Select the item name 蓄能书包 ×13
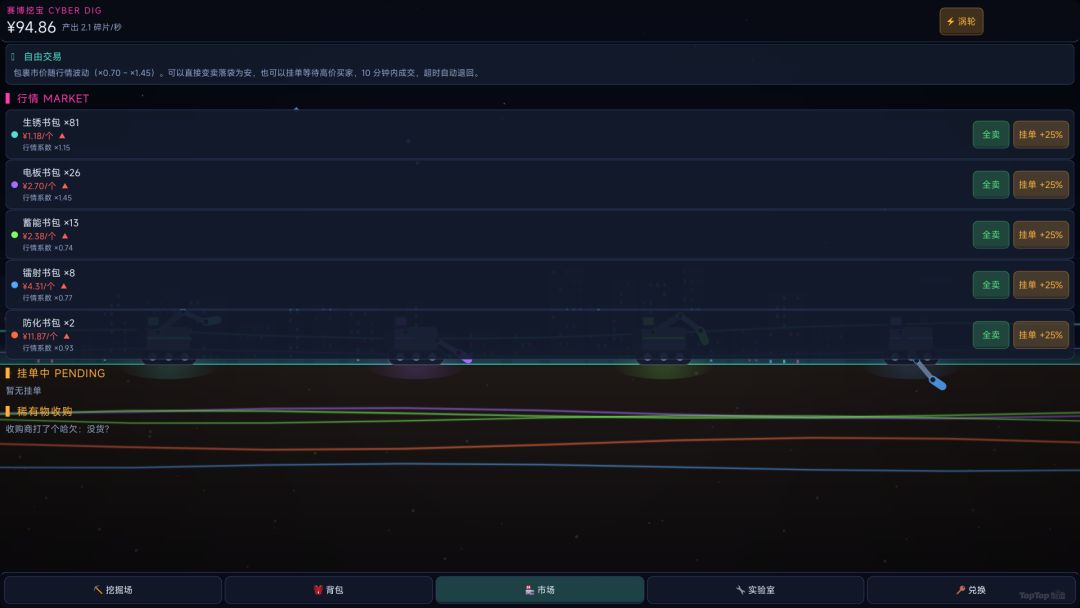The height and width of the screenshot is (608, 1080). 50,223
